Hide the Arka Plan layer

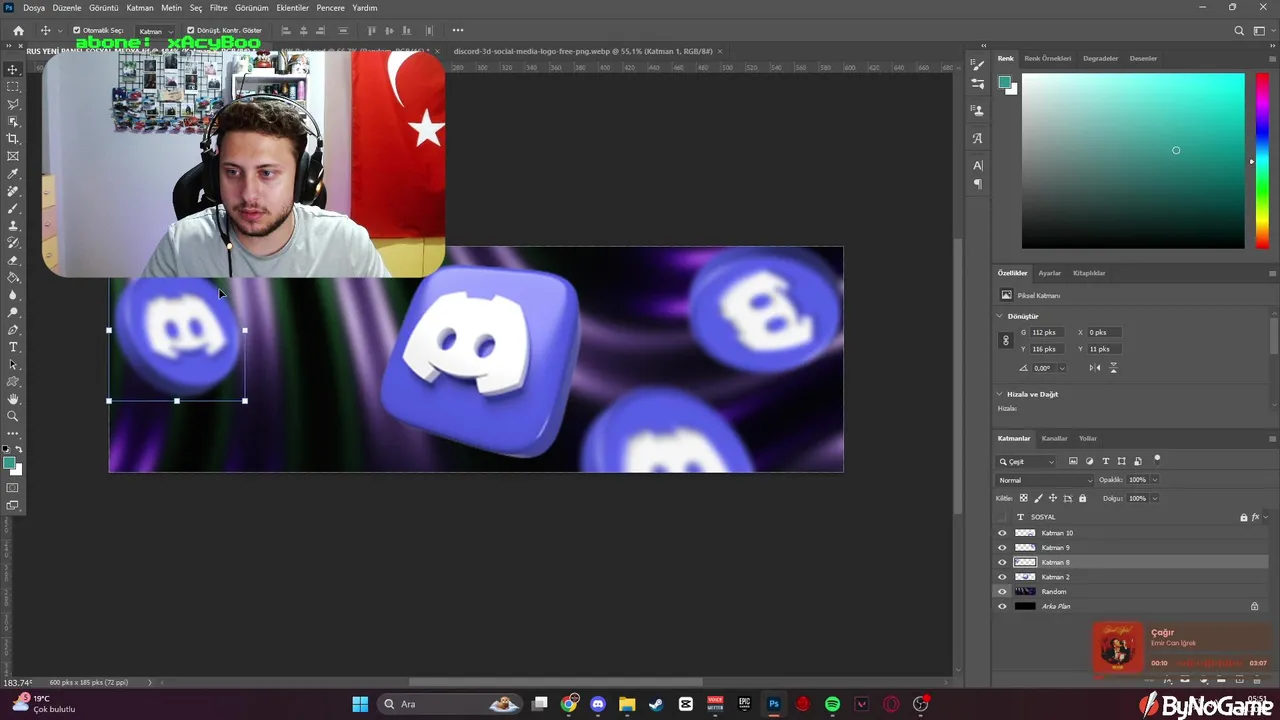tap(1002, 606)
